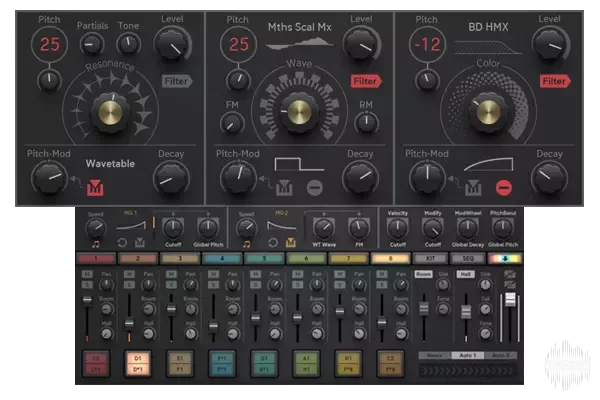The image size is (600, 400).
Task: Click the MG 2 decaying waveform shape
Action: [282, 225]
